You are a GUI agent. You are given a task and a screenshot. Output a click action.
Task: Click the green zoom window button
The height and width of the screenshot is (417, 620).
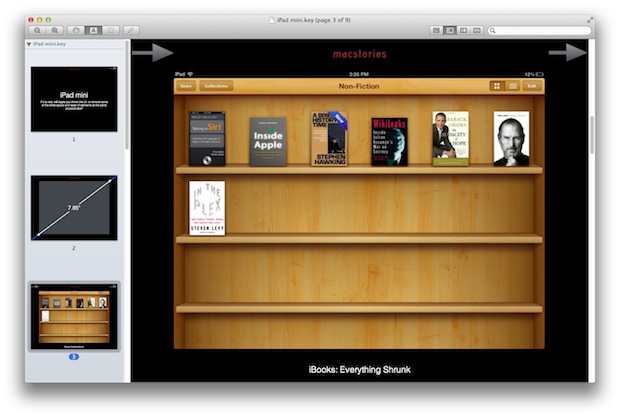tap(48, 20)
